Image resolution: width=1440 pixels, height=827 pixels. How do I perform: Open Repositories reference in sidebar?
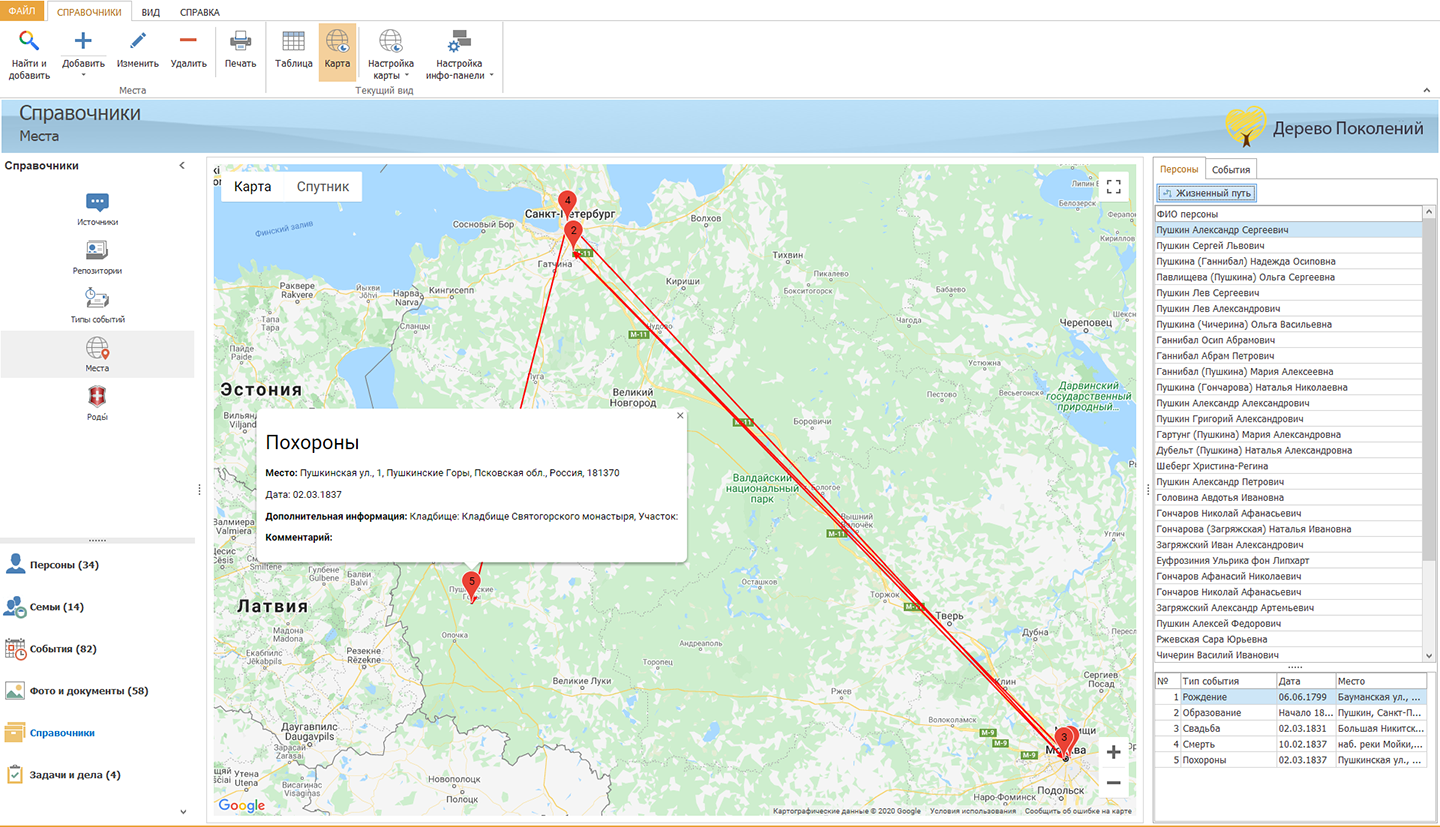(97, 258)
